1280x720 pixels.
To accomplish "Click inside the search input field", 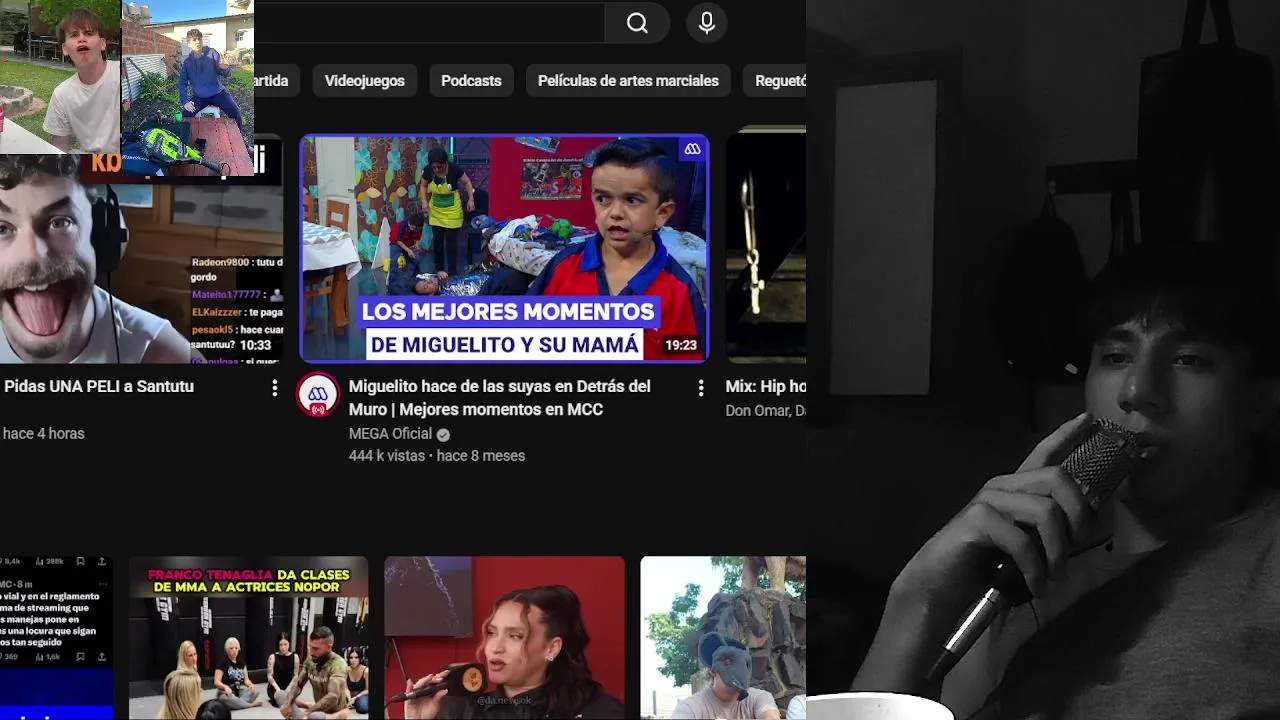I will pos(430,23).
